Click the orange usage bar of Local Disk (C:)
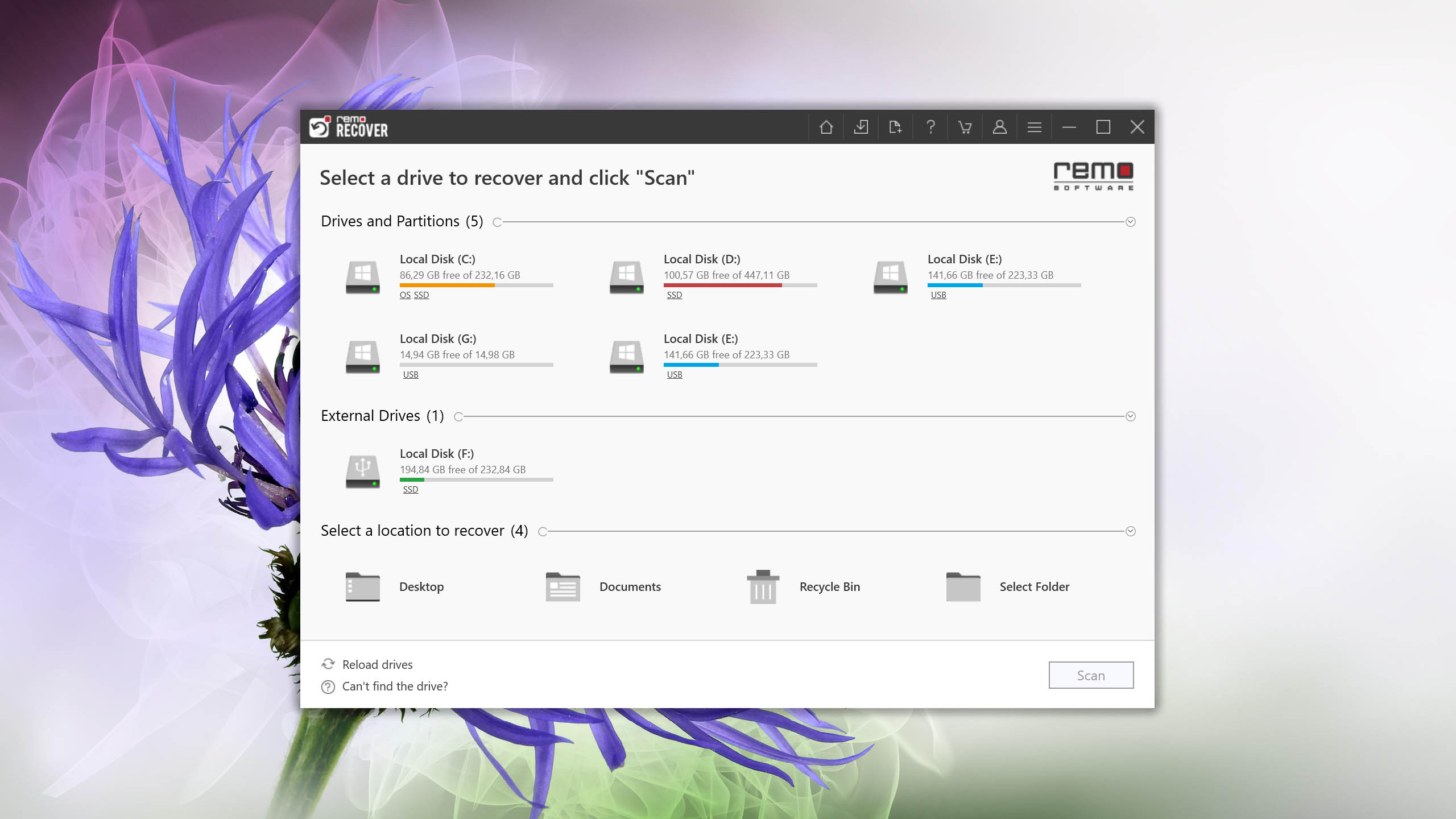1456x819 pixels. pos(447,286)
